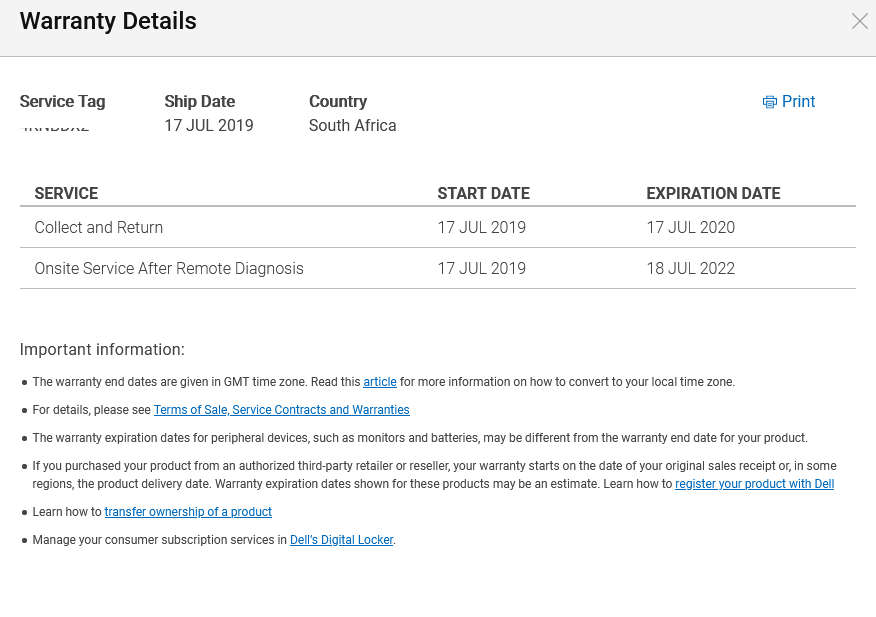Viewport: 876px width, 617px height.
Task: Click the South Africa country value
Action: click(352, 126)
